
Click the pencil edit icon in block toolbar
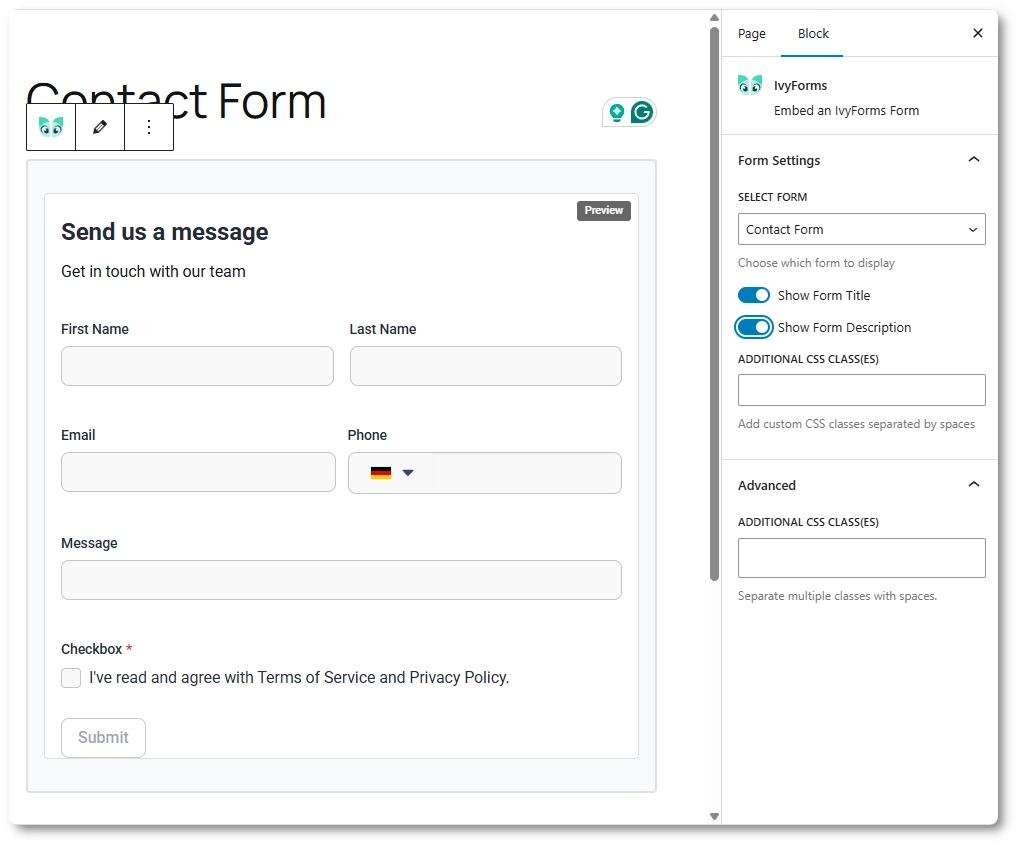[99, 127]
